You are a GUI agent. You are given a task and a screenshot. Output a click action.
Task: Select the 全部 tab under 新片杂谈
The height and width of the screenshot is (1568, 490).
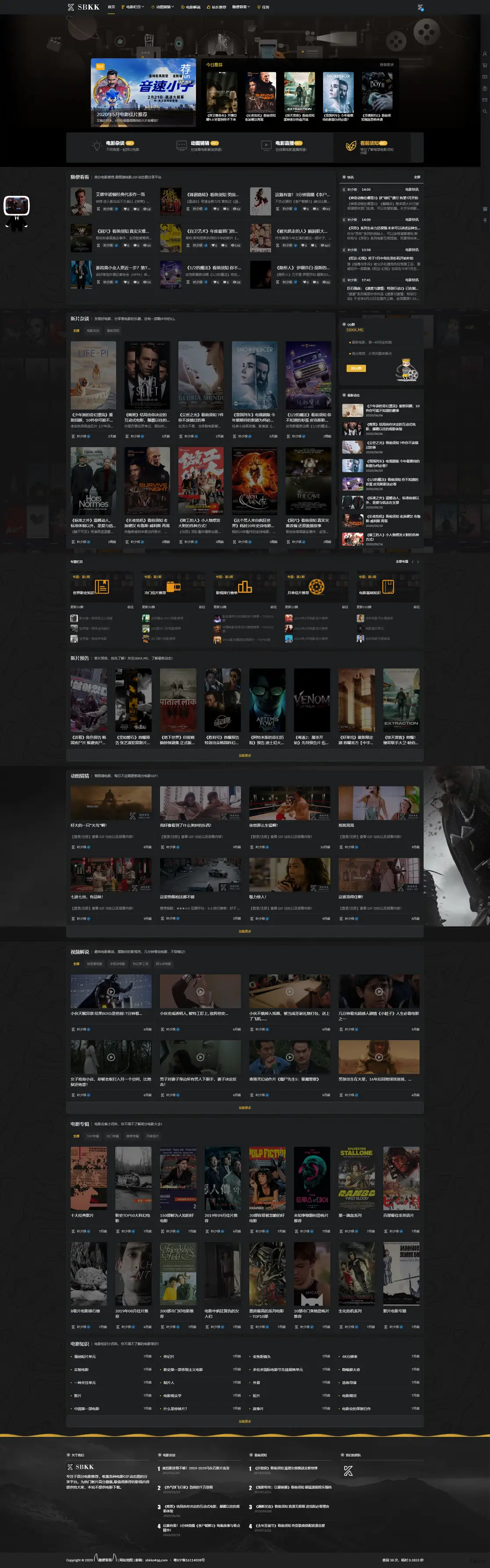pyautogui.click(x=76, y=330)
